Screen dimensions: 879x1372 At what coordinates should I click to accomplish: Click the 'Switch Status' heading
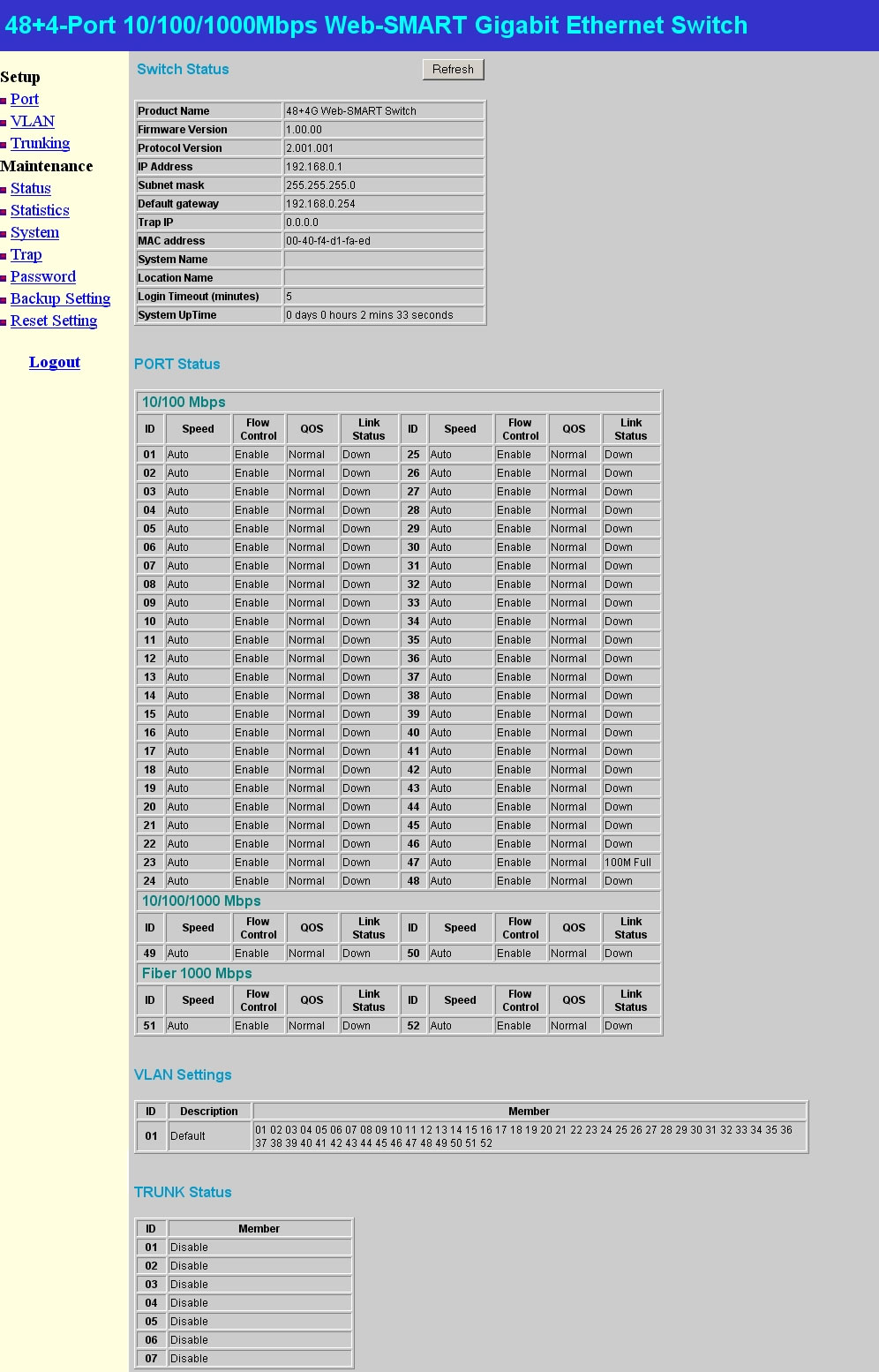pyautogui.click(x=183, y=69)
